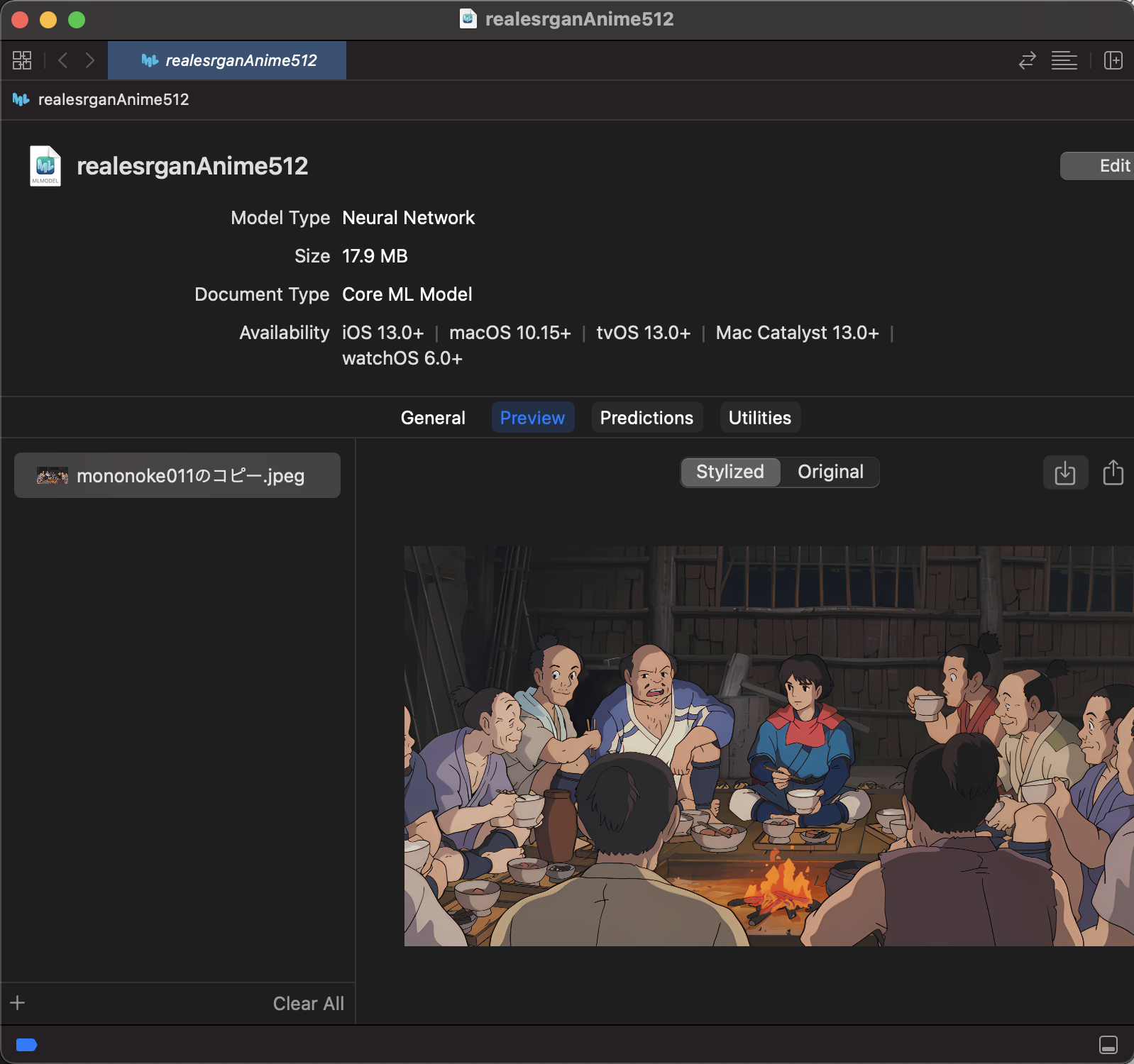Click the realesrganAnime512 model title heading
The width and height of the screenshot is (1134, 1064).
coord(192,166)
